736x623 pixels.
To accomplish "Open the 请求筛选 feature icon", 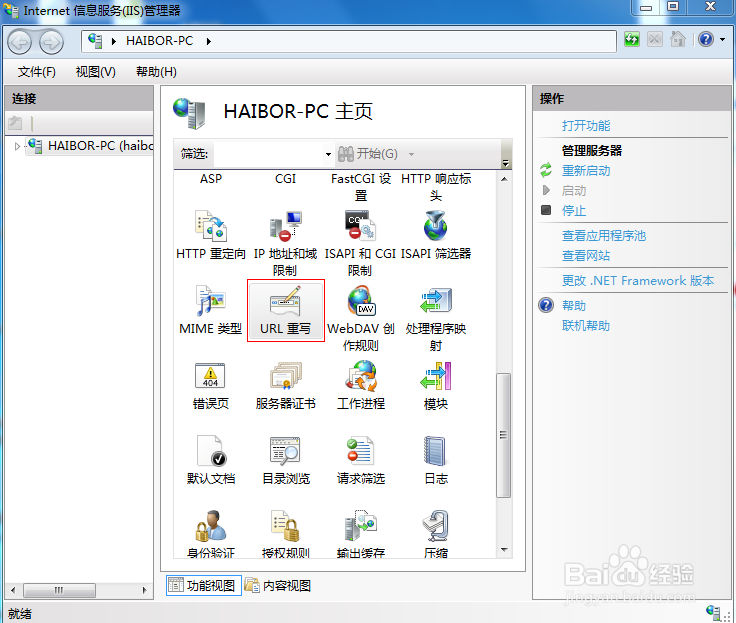I will 360,451.
